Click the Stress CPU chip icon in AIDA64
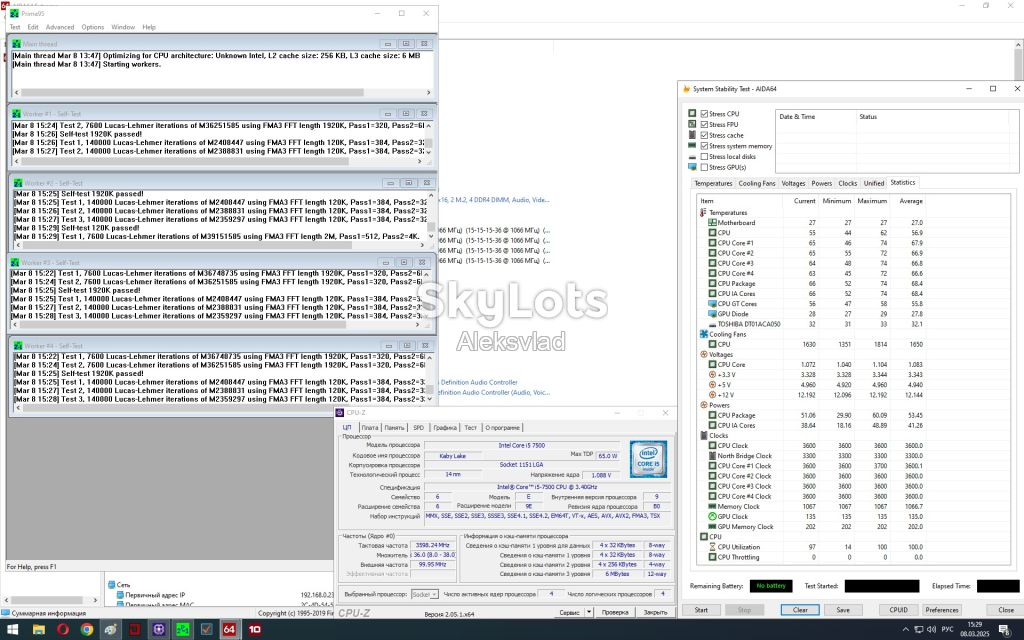Viewport: 1024px width, 640px height. click(692, 114)
